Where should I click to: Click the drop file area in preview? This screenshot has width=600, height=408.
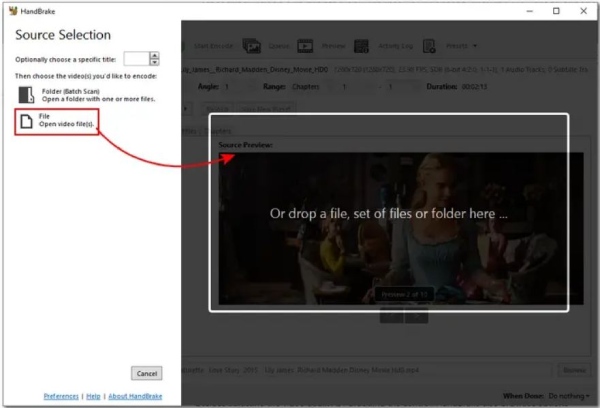389,212
